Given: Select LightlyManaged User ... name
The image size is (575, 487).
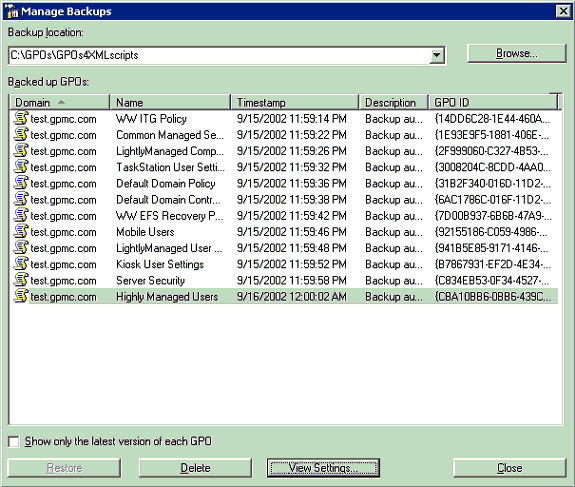Looking at the screenshot, I should (x=169, y=248).
